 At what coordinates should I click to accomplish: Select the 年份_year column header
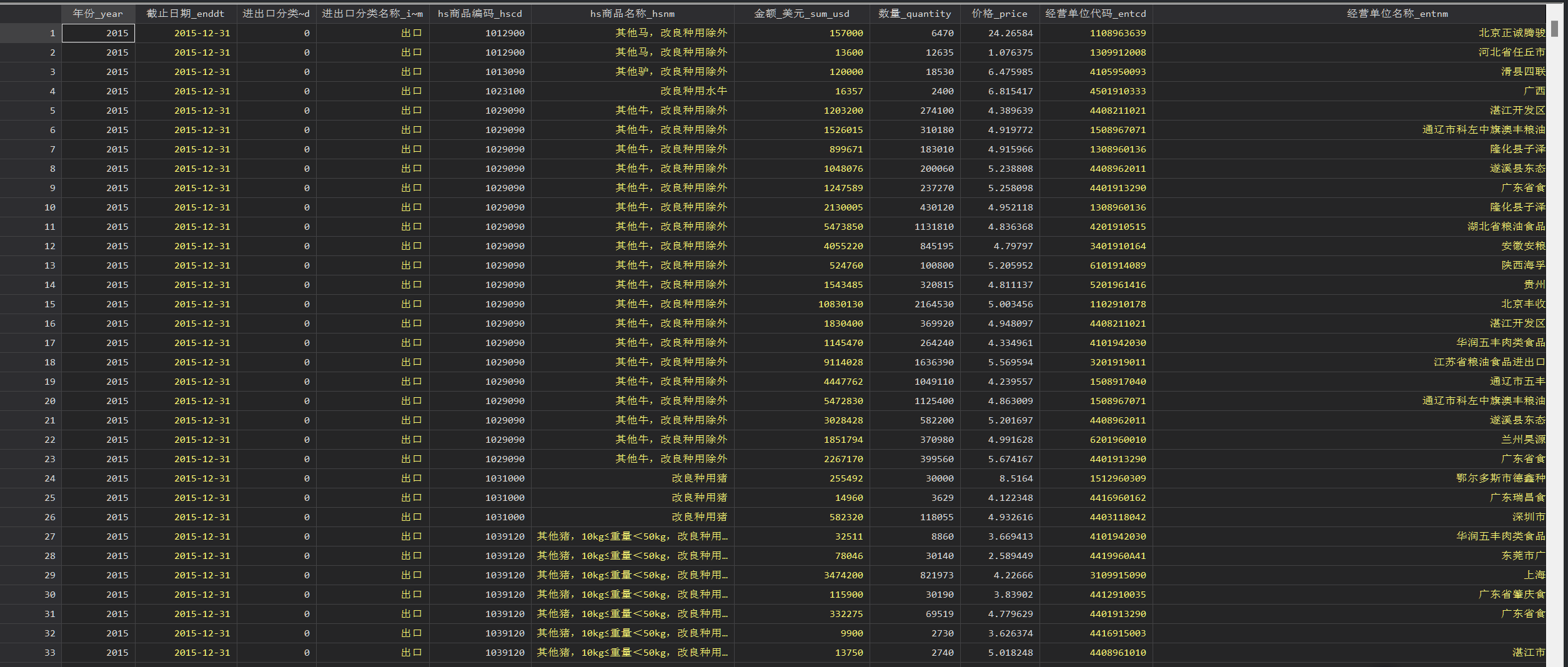click(98, 14)
